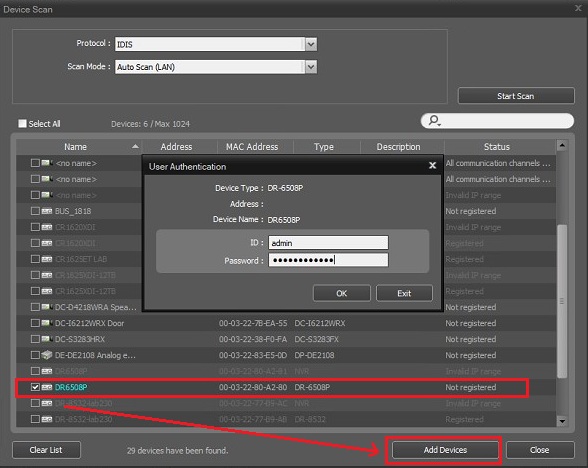Screen dimensions: 588x468
Task: Close the User Authentication dialog
Action: tap(432, 165)
